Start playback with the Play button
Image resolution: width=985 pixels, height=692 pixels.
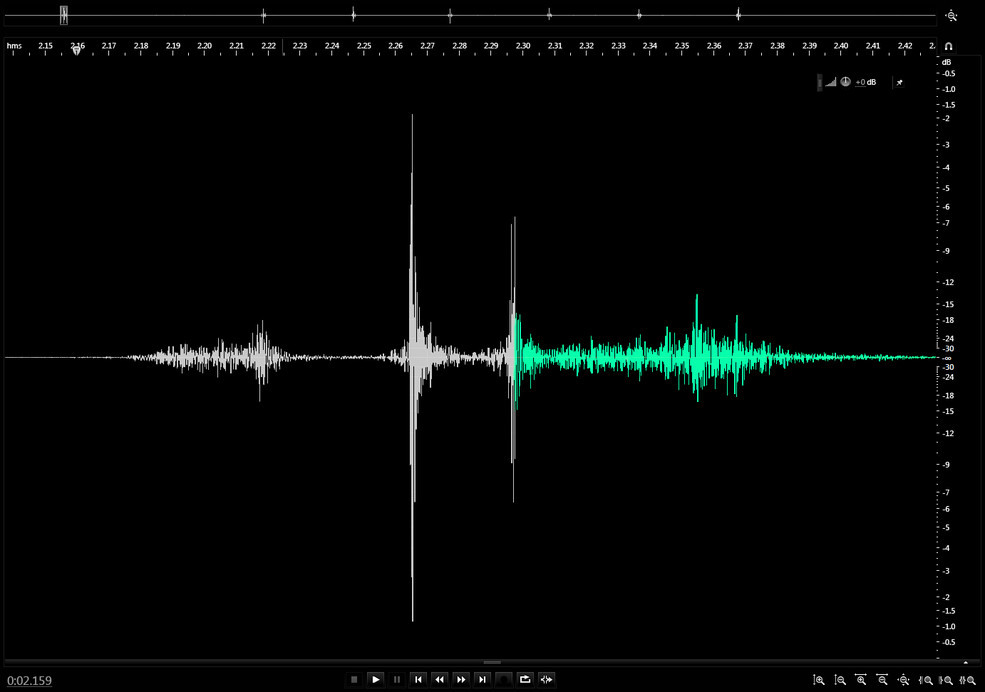coord(376,679)
